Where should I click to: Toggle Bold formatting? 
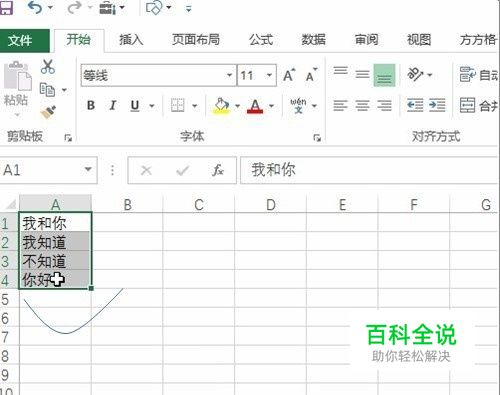tap(91, 105)
